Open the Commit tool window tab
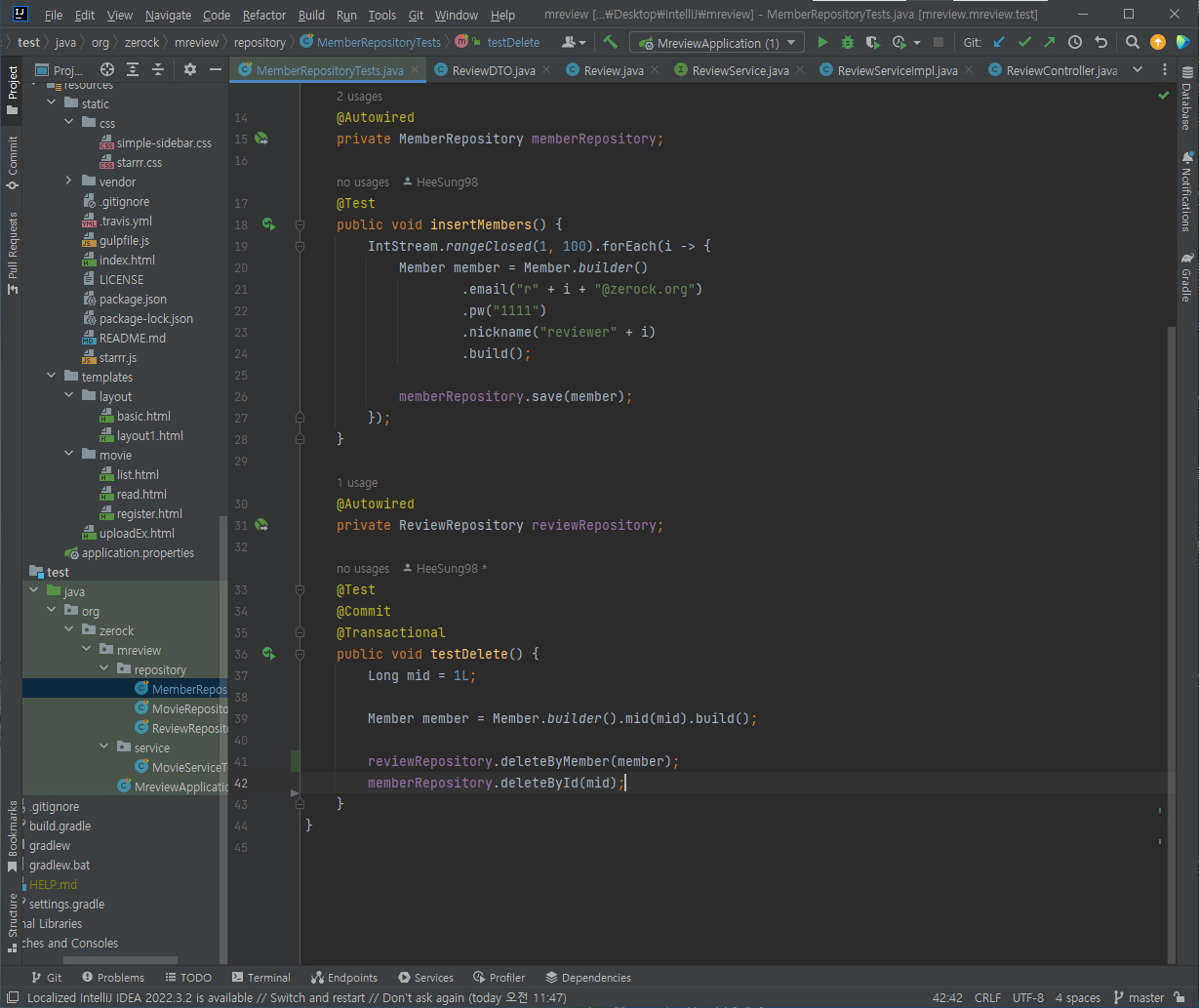Image resolution: width=1199 pixels, height=1008 pixels. click(x=12, y=162)
